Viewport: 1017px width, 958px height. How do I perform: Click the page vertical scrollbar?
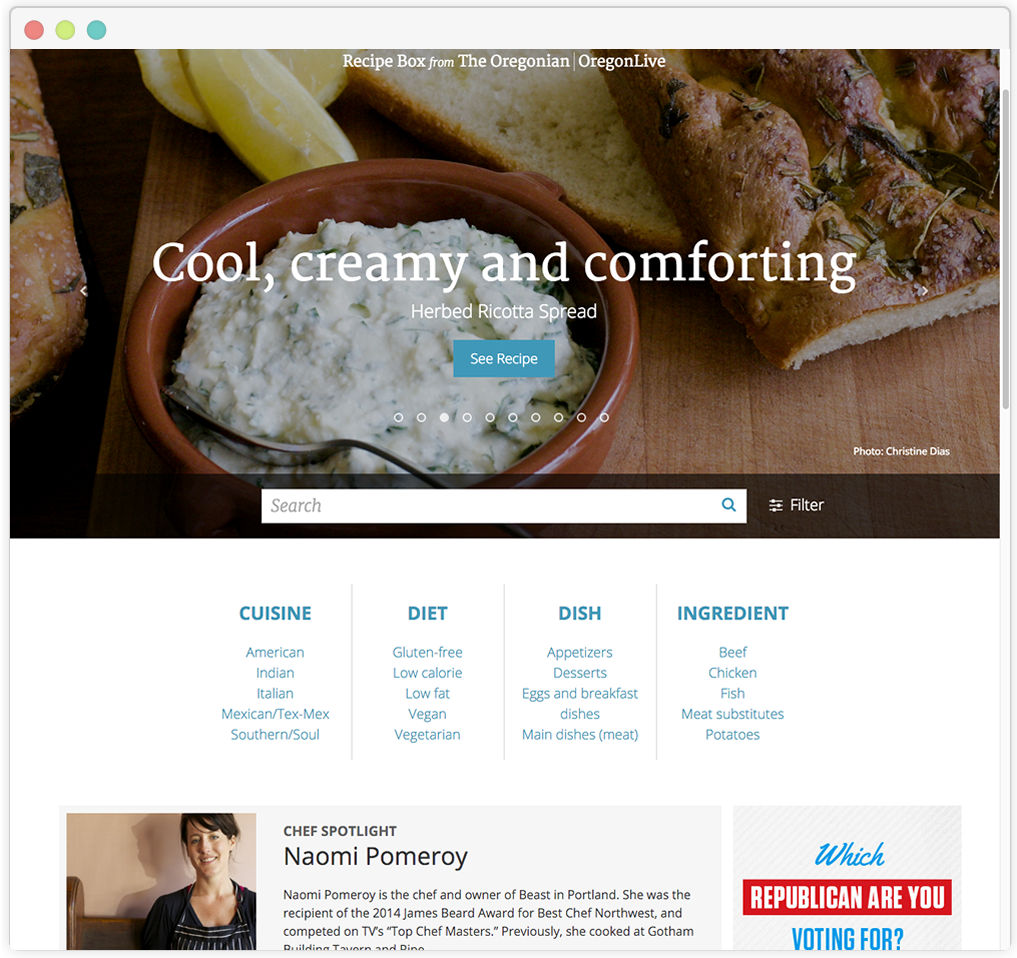point(1005,250)
